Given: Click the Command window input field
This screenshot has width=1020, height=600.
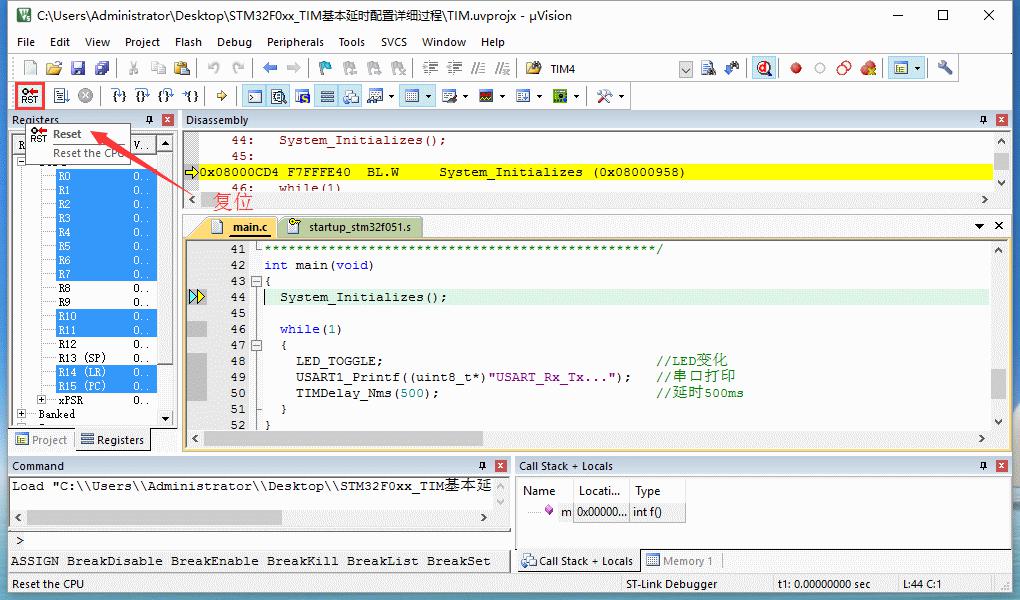Looking at the screenshot, I should (x=260, y=541).
